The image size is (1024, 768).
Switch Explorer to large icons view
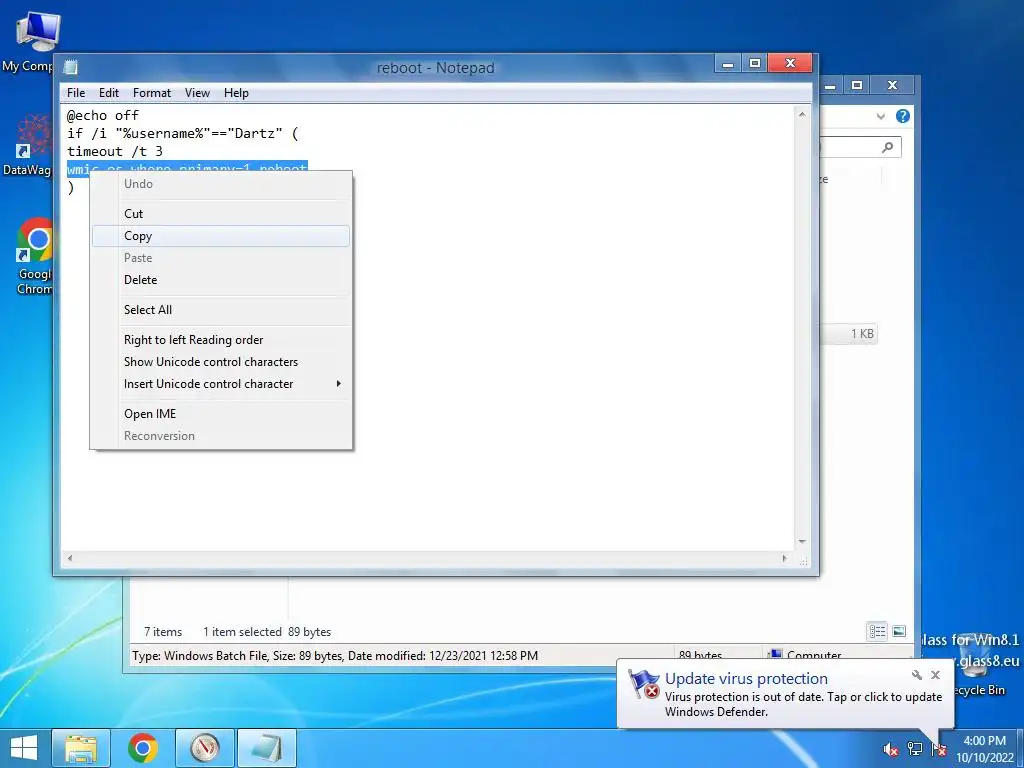pyautogui.click(x=899, y=631)
